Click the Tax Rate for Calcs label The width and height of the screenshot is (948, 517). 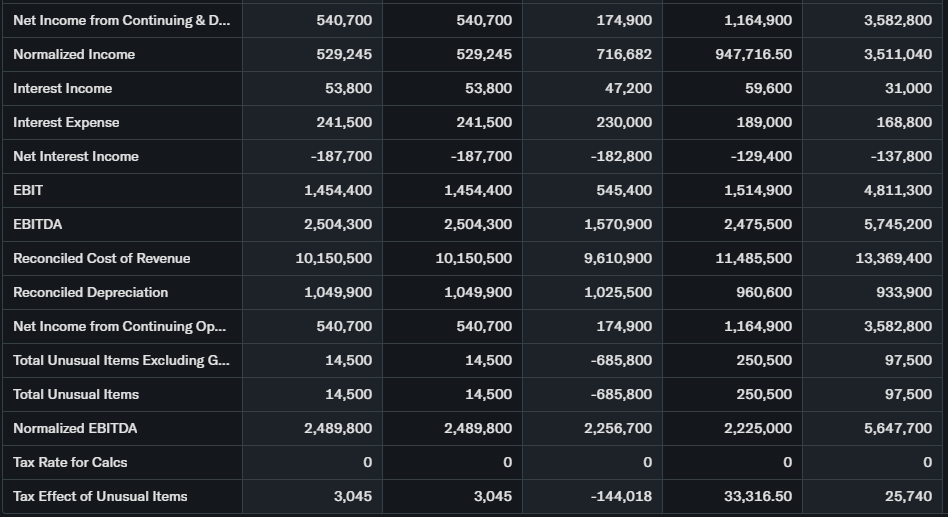70,462
